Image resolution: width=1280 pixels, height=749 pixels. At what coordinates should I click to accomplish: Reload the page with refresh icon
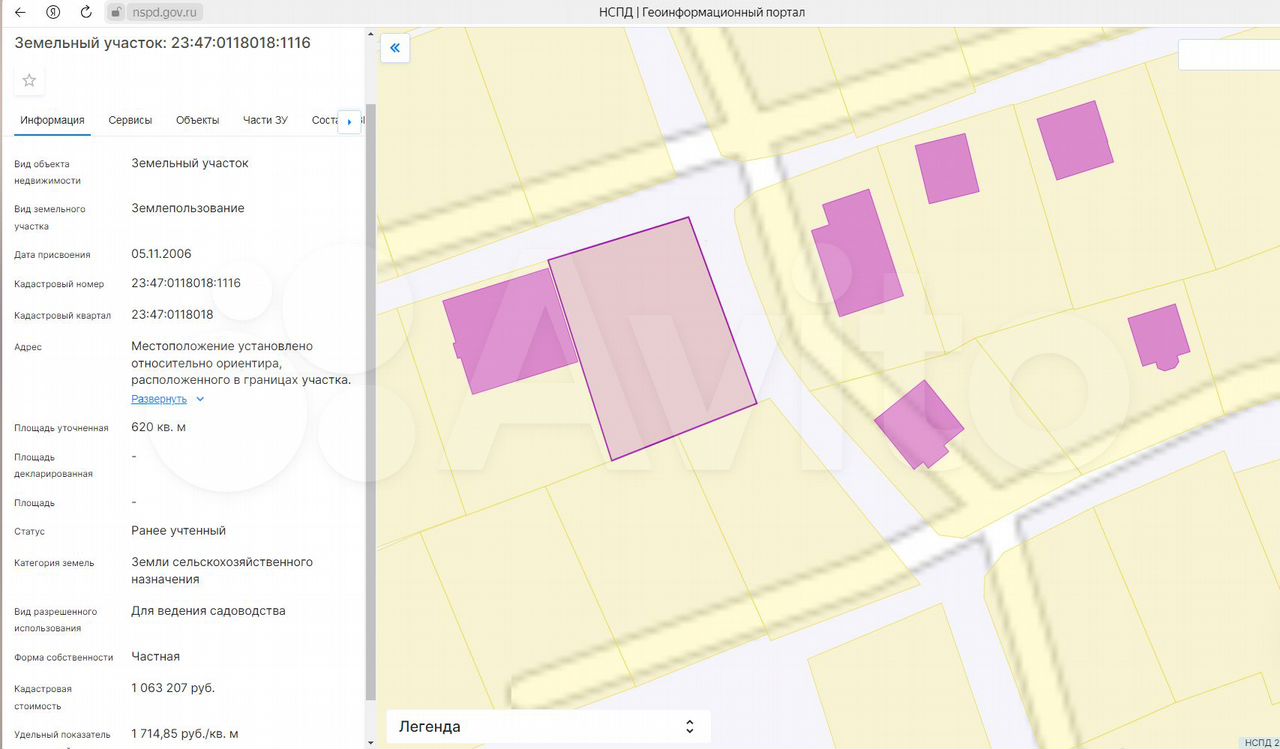tap(86, 12)
